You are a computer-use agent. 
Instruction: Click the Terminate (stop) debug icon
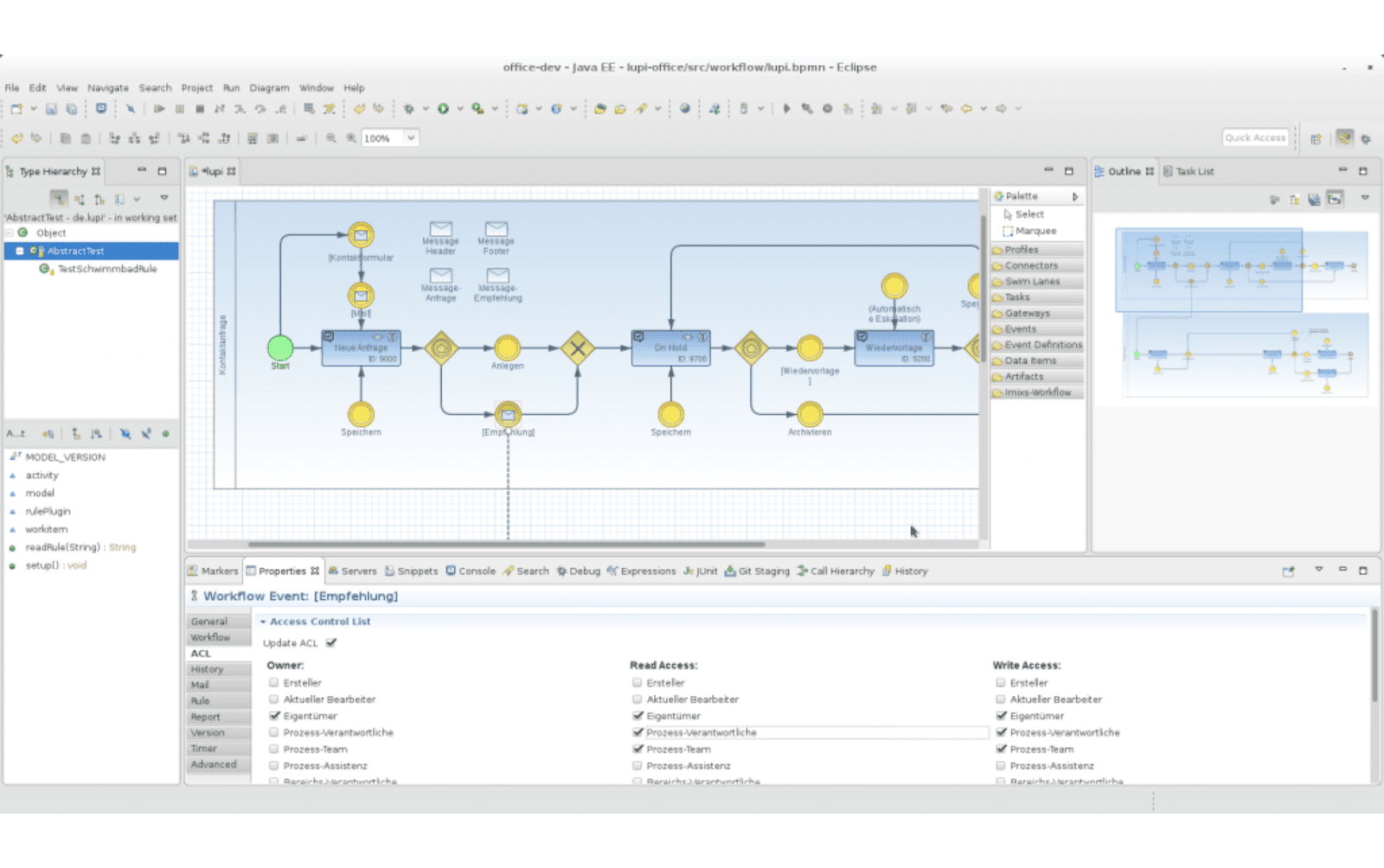tap(200, 109)
